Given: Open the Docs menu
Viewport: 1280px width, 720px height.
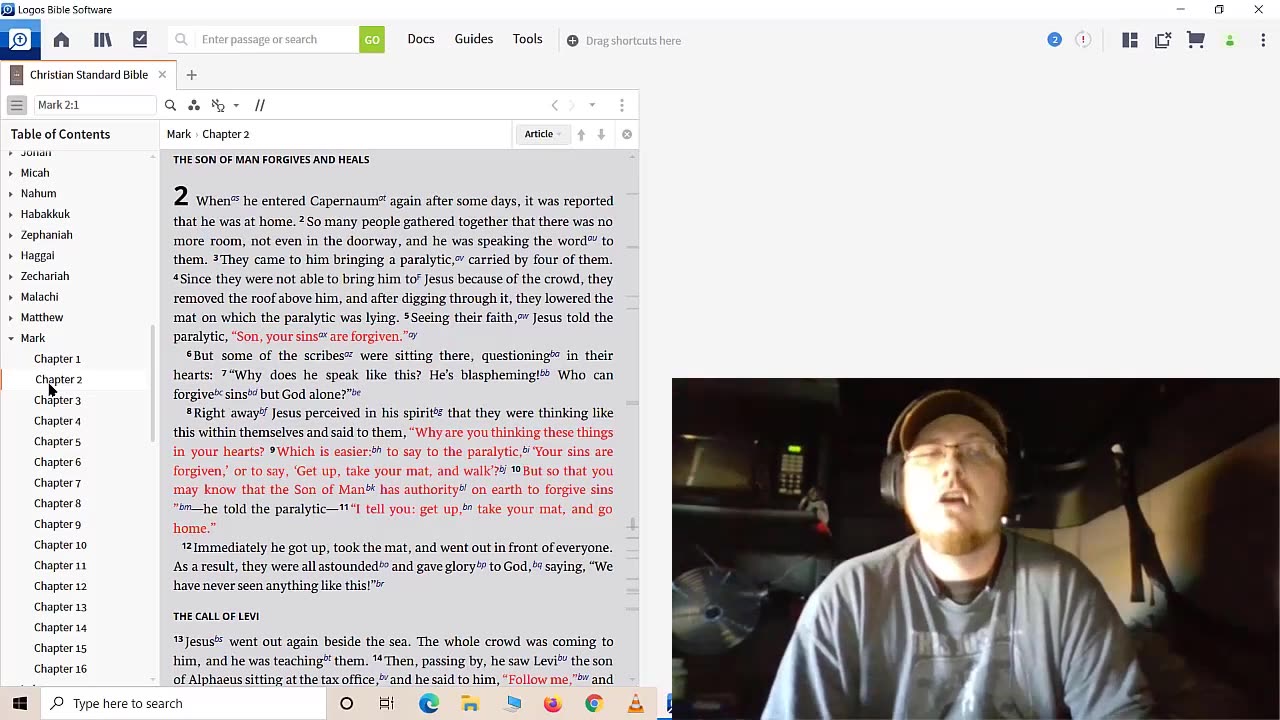Looking at the screenshot, I should (x=421, y=39).
